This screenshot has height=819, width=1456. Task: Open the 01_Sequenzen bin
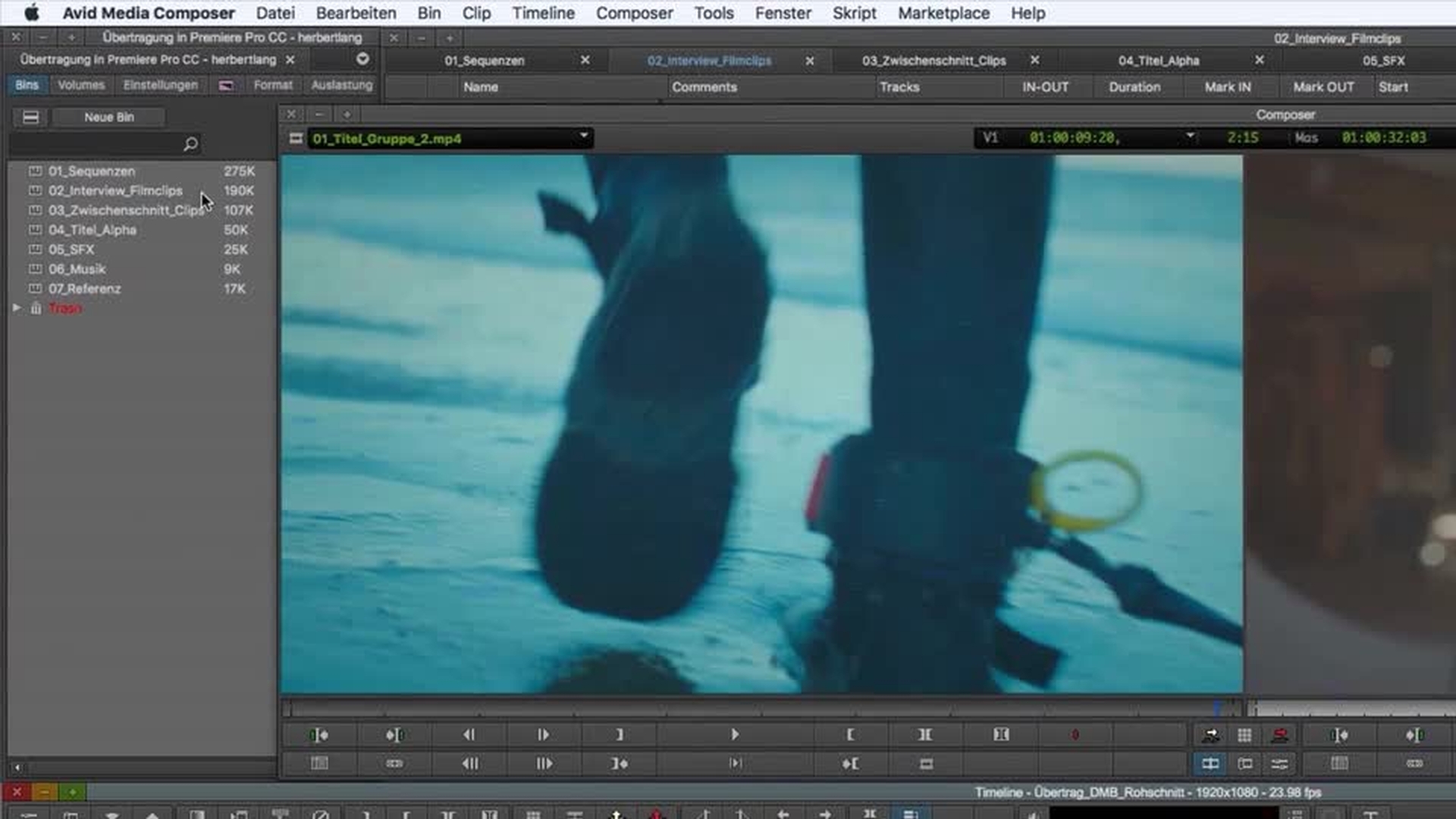point(91,171)
